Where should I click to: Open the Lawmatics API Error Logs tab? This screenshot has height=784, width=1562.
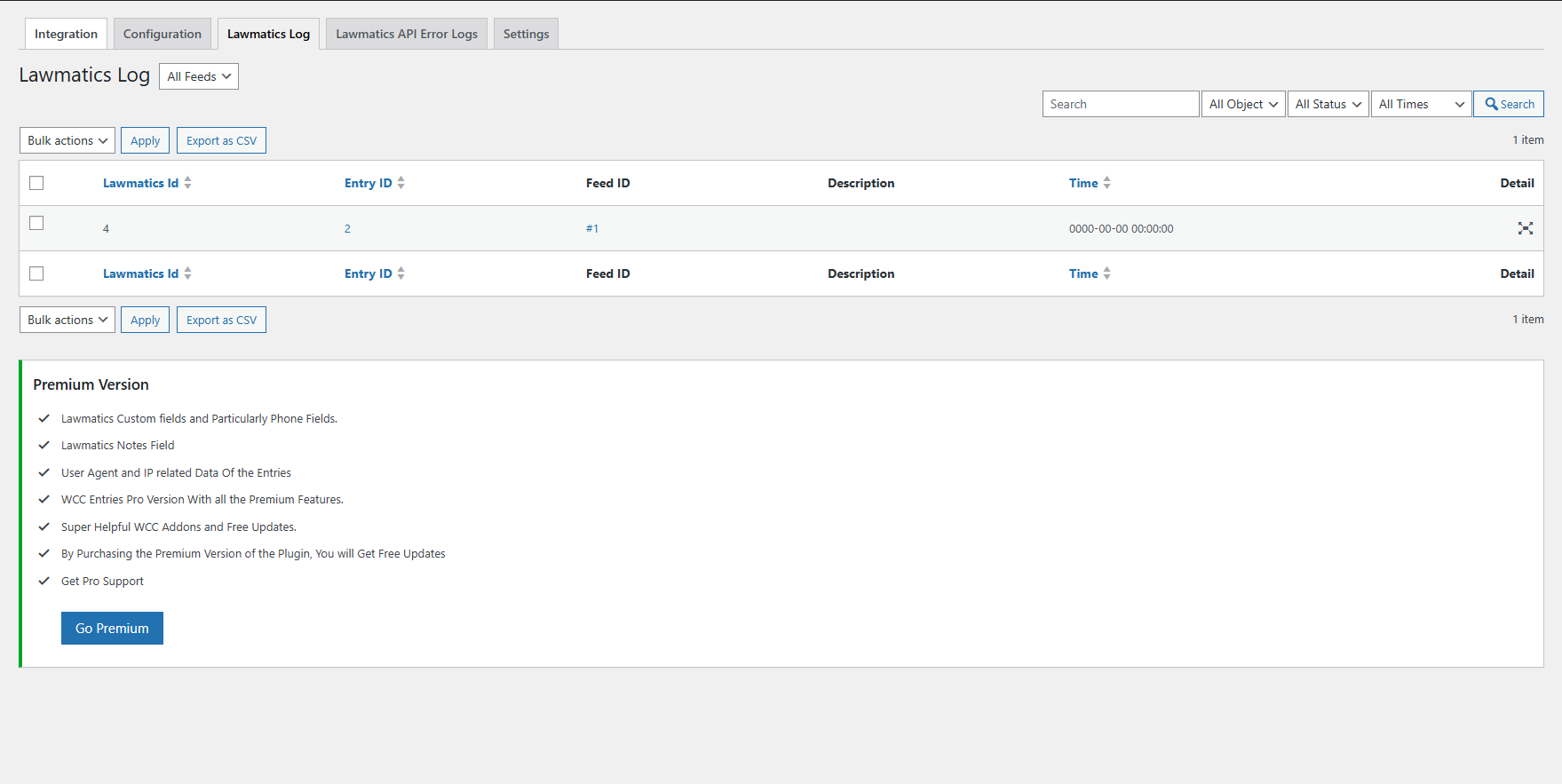(406, 34)
